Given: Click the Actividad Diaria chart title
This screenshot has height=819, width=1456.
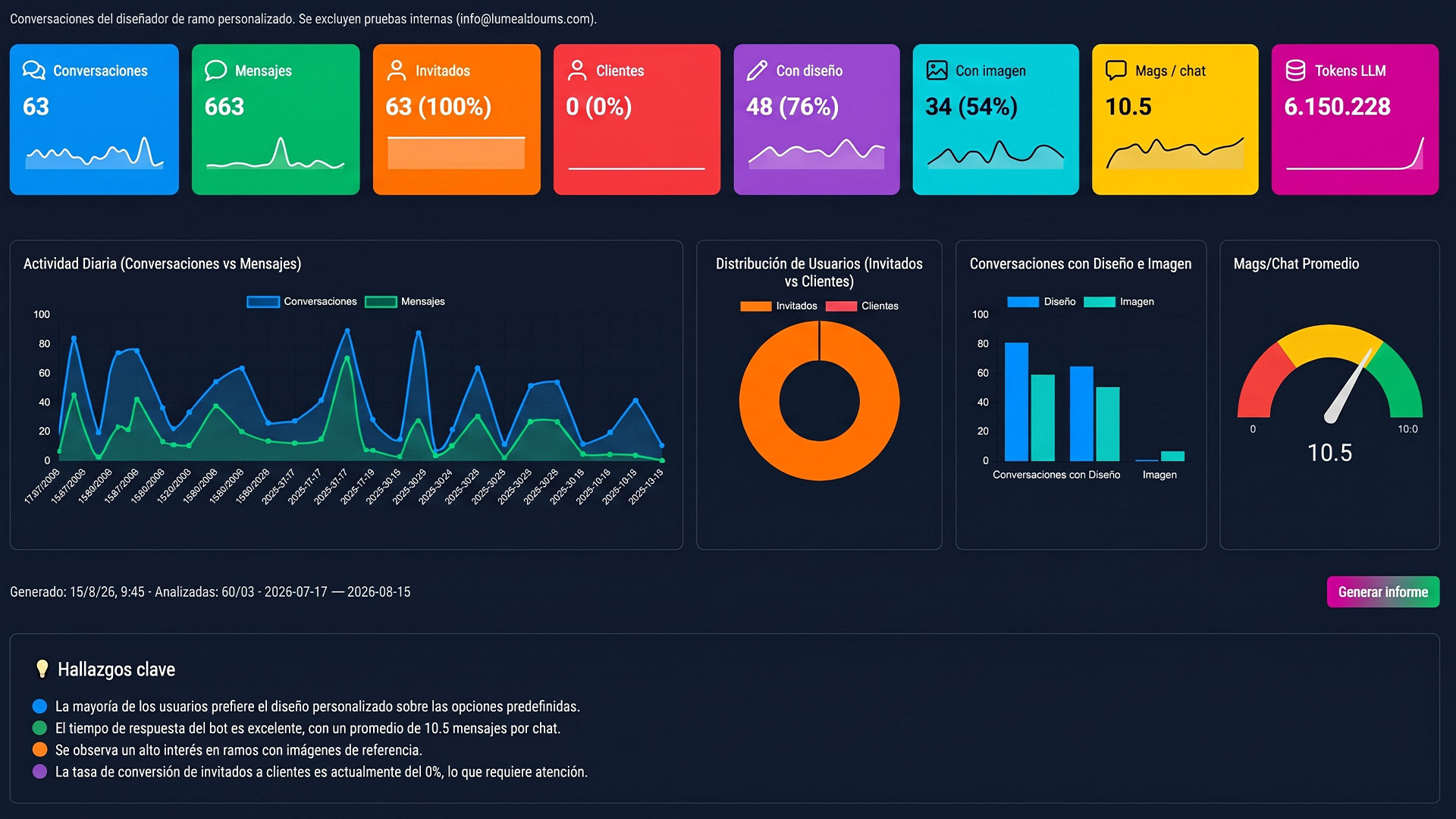Looking at the screenshot, I should coord(162,264).
